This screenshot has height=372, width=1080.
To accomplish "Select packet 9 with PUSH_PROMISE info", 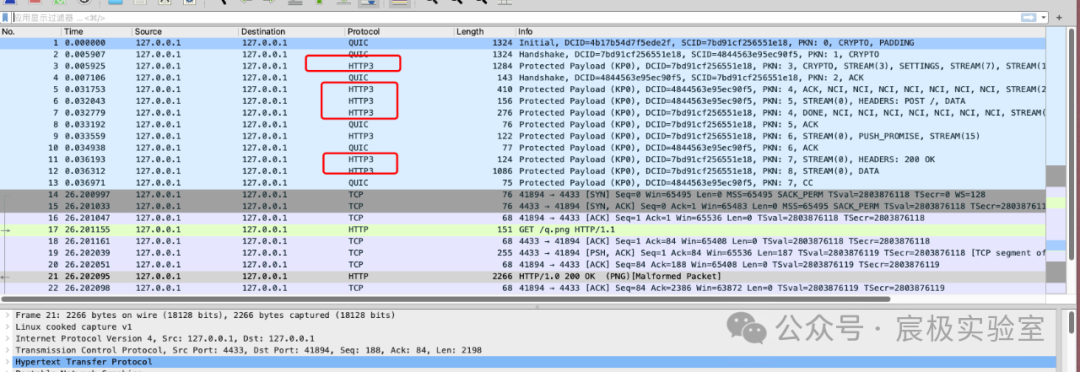I will click(522, 136).
